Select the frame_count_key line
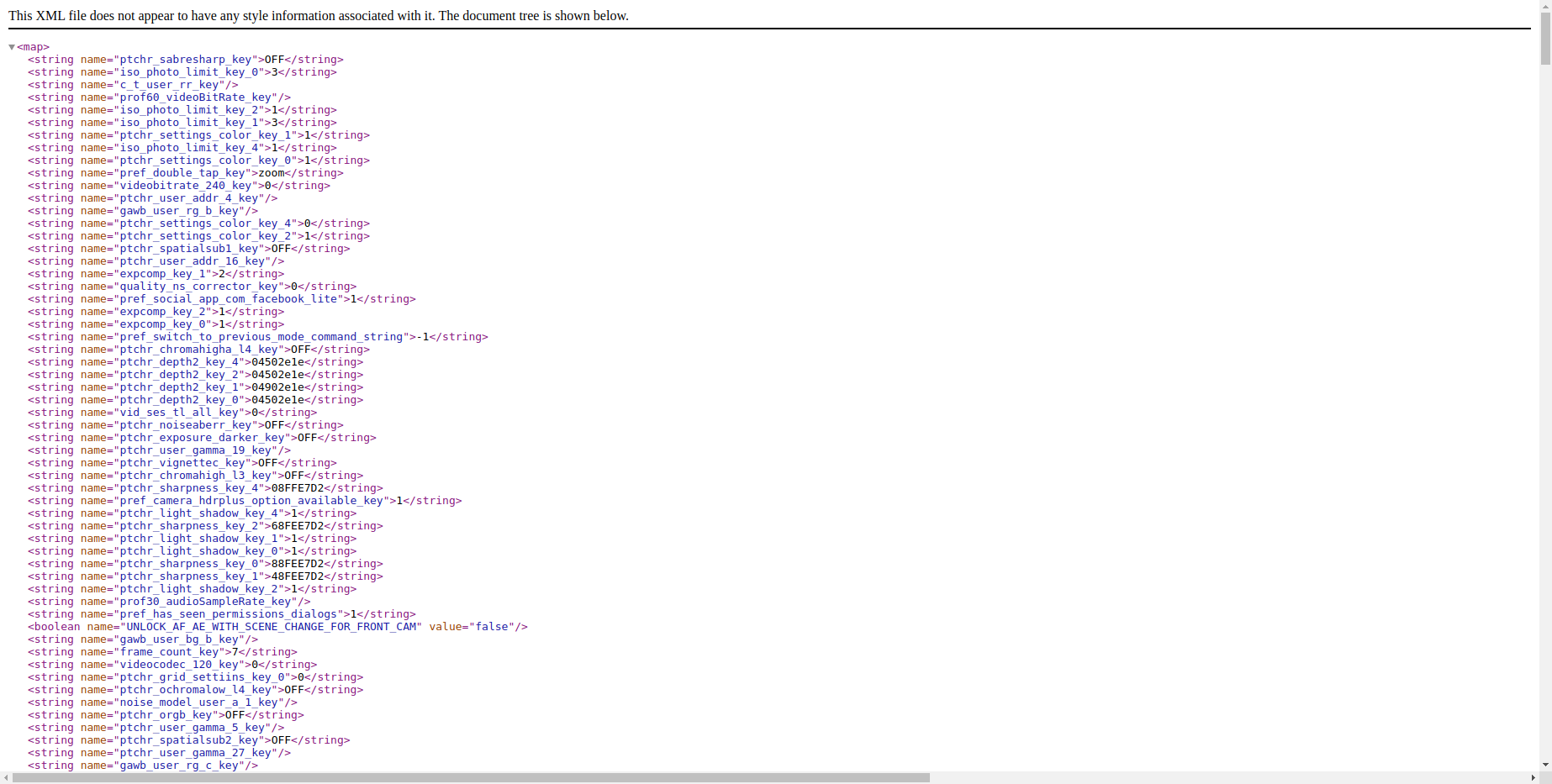 point(162,652)
